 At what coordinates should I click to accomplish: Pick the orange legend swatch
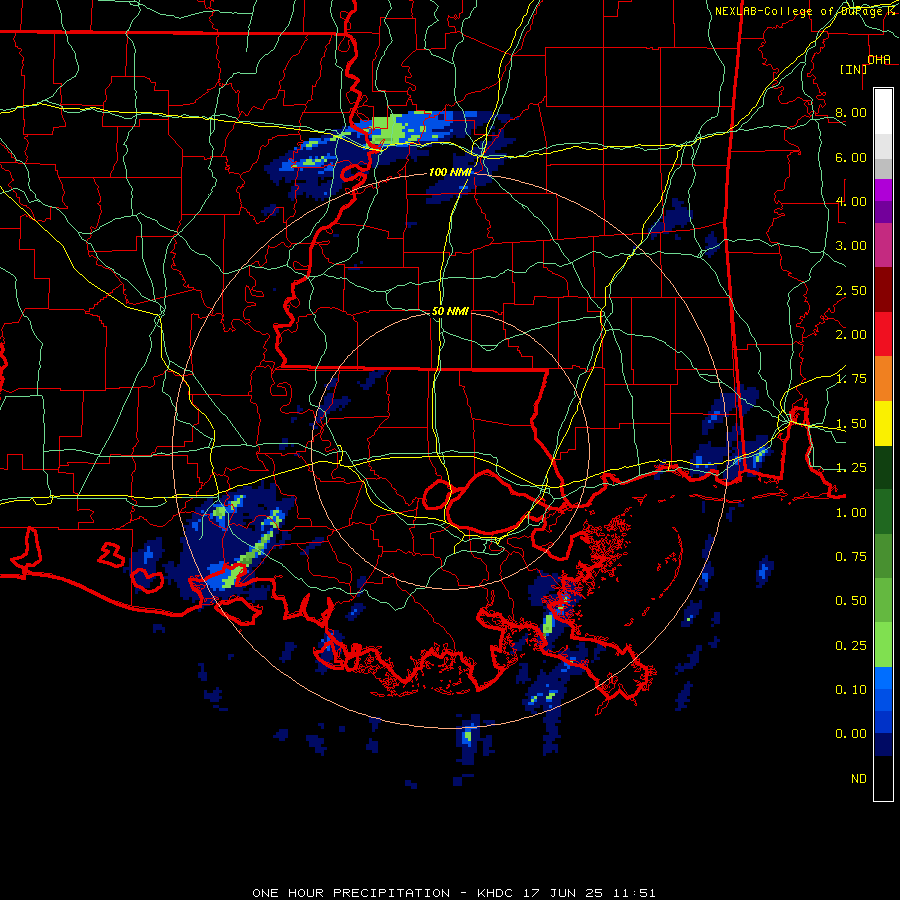pyautogui.click(x=883, y=379)
